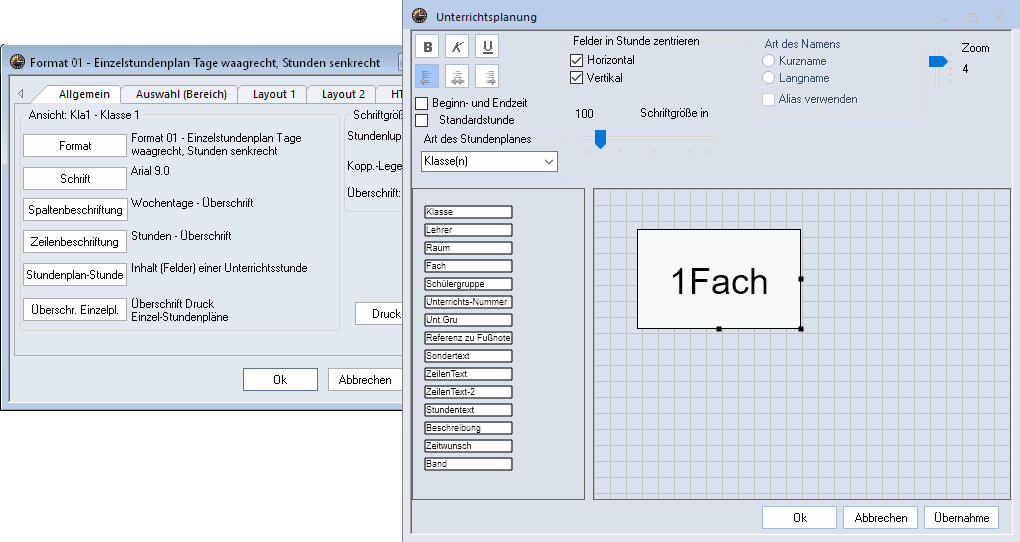Screen dimensions: 1020x542
Task: Click bottom-right resize handle of 1Fach box
Action: (801, 329)
